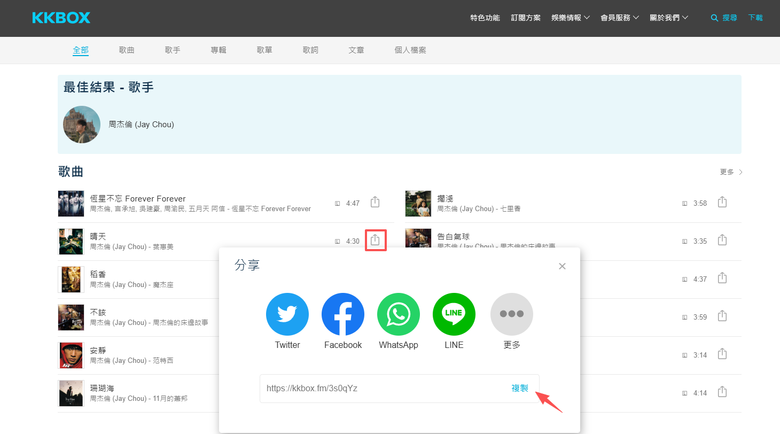780x434 pixels.
Task: Open song title 擱淺
Action: click(x=445, y=198)
